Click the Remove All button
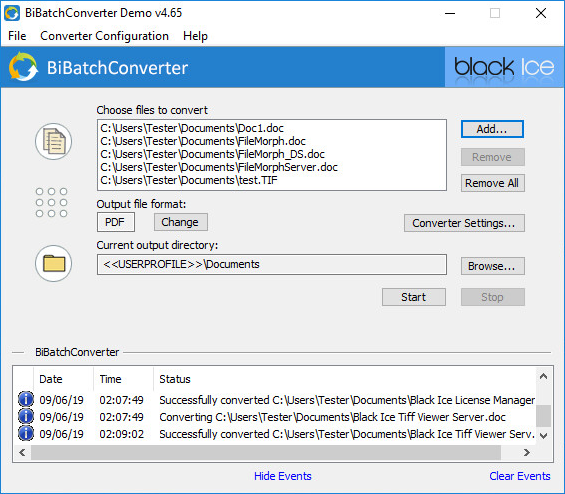565x494 pixels. point(493,183)
